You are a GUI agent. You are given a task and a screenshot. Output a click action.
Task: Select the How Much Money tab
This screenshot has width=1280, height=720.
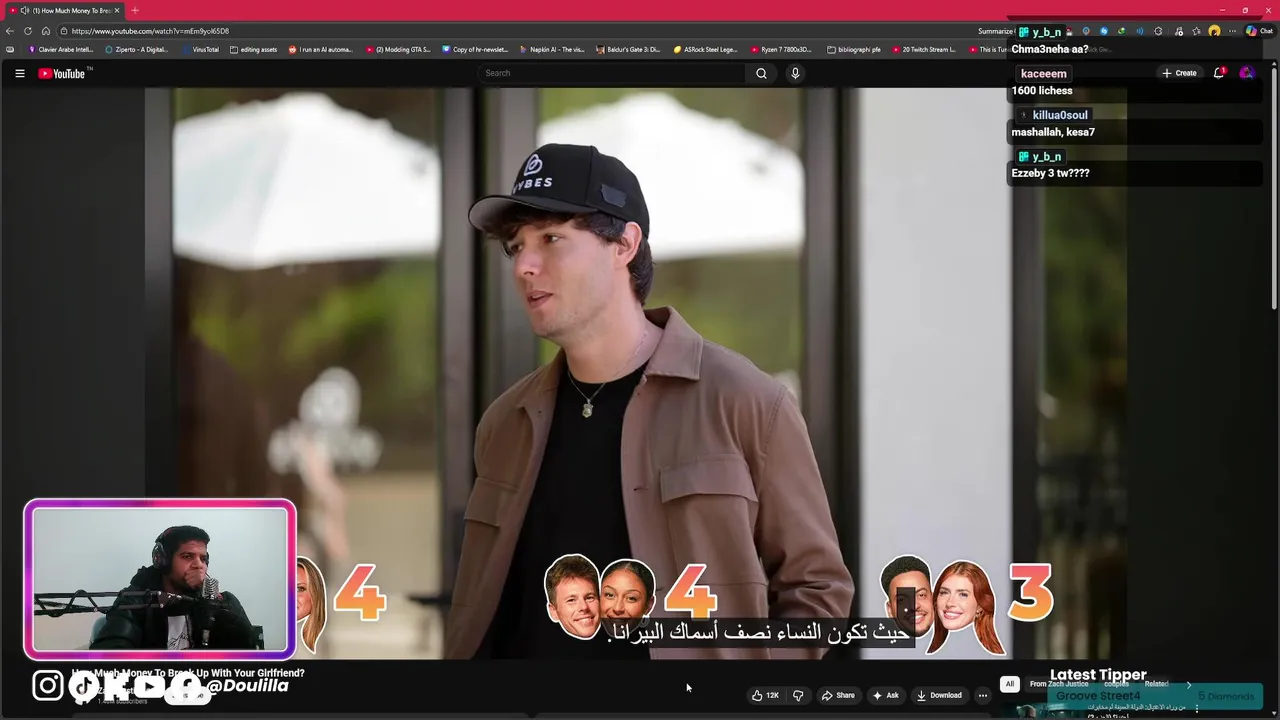66,10
